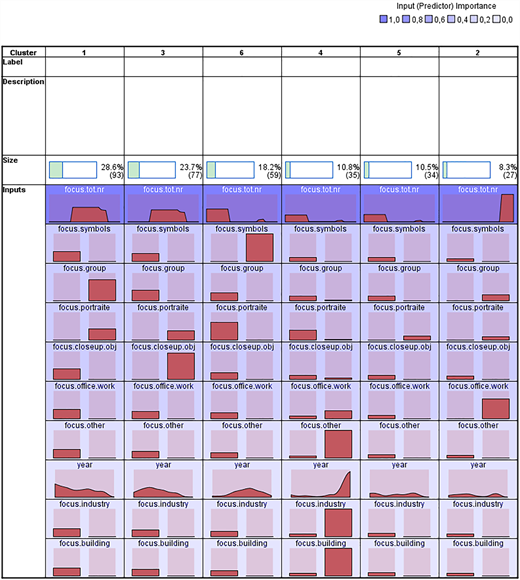520x580 pixels.
Task: Open year distribution chart in cluster 4
Action: tap(321, 480)
